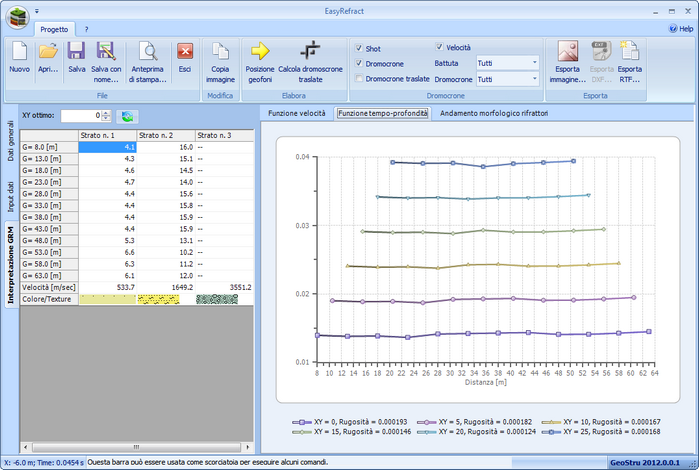Select the Velocità [m/sec] row header
This screenshot has width=699, height=470.
point(49,288)
